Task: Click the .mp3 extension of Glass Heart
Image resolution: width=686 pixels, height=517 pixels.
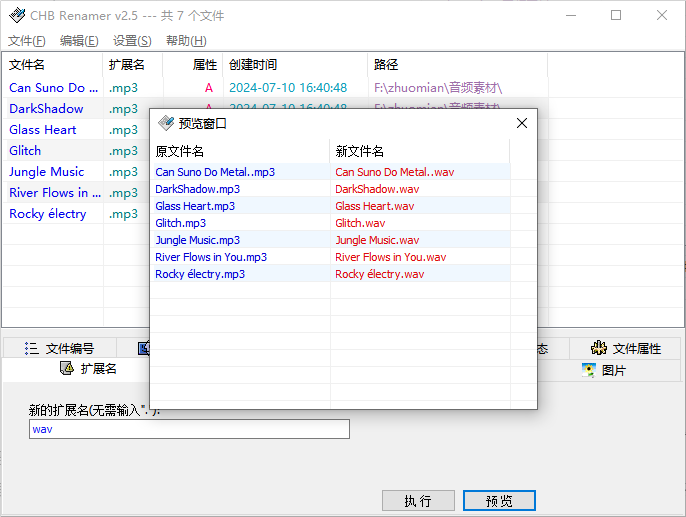Action: (x=123, y=130)
